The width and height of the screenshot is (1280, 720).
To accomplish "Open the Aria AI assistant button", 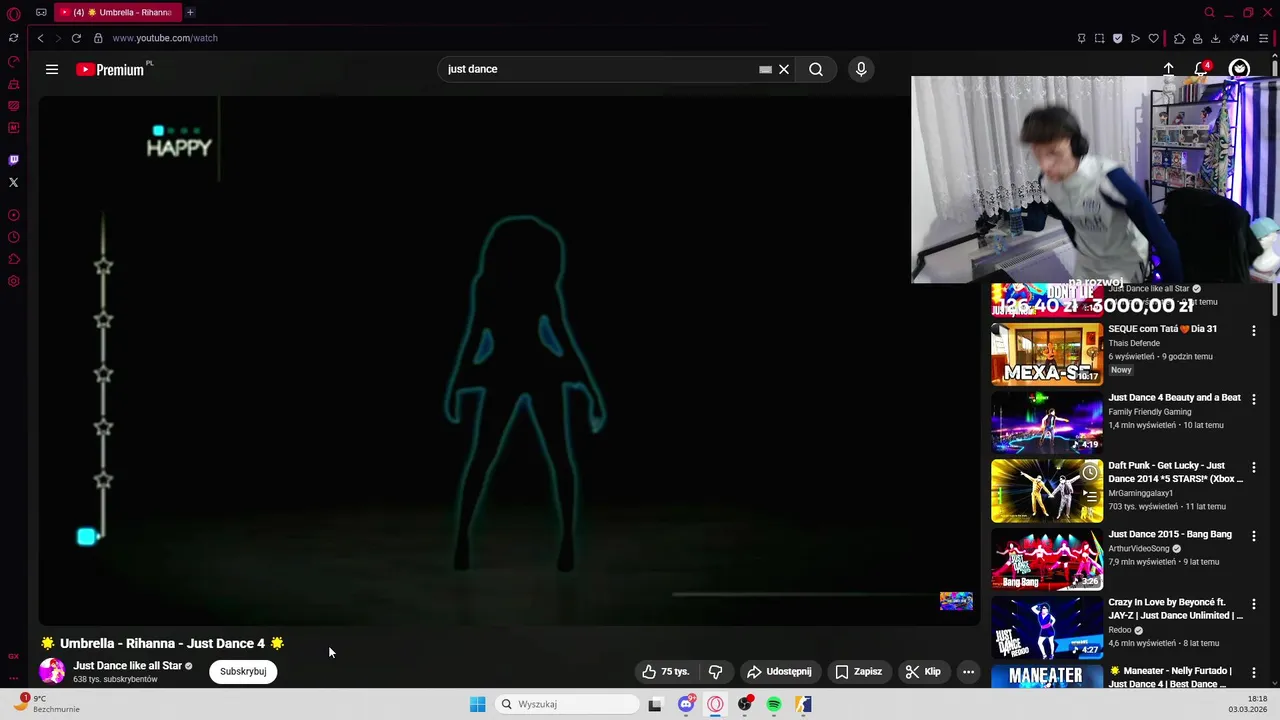I will tap(1239, 38).
